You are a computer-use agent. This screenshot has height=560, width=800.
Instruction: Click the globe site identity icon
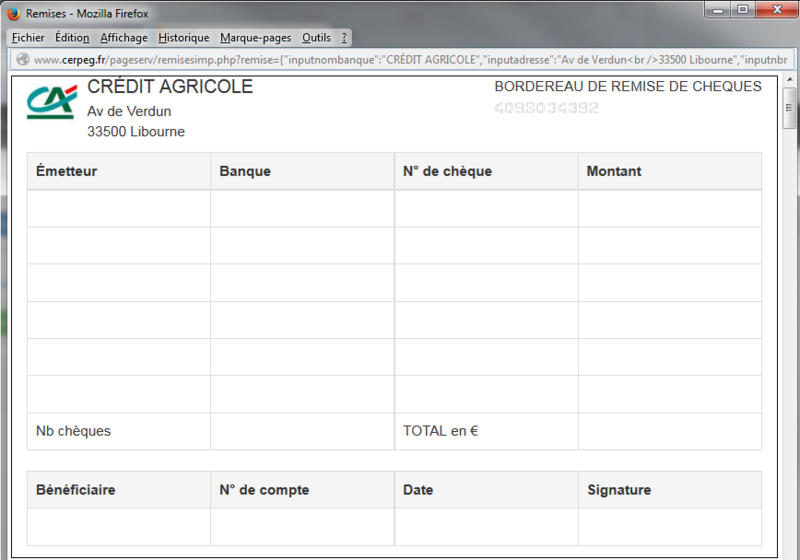tap(23, 60)
